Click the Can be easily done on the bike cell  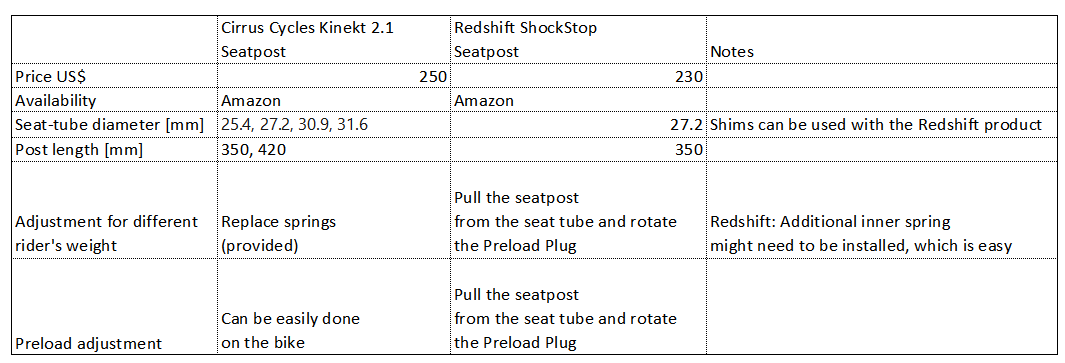point(333,306)
